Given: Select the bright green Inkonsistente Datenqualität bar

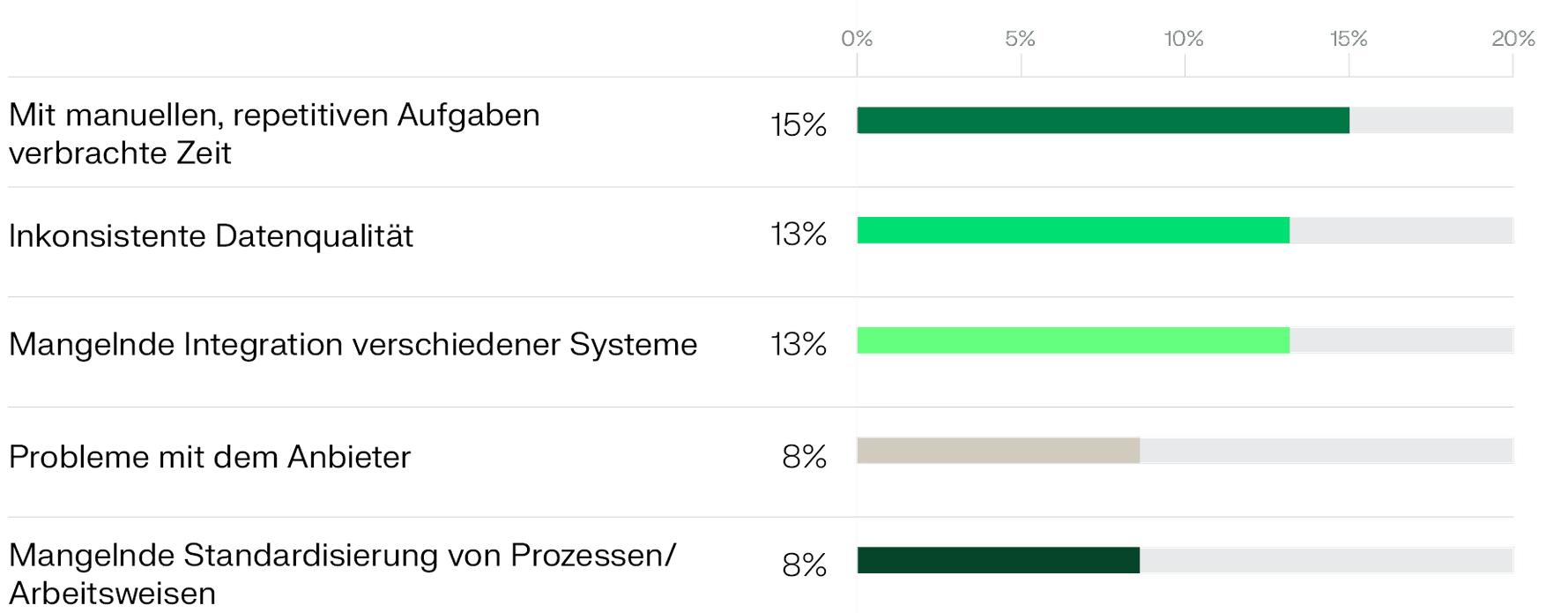Looking at the screenshot, I should click(x=1073, y=230).
